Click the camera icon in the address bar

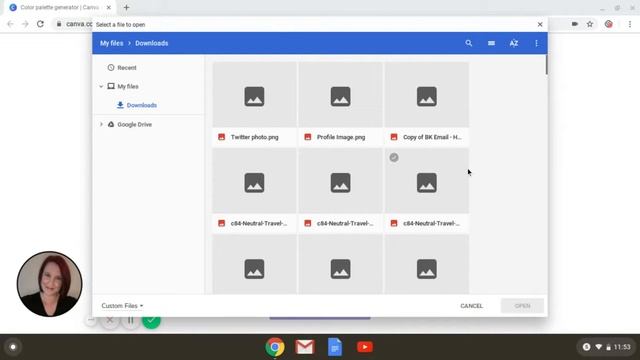575,24
